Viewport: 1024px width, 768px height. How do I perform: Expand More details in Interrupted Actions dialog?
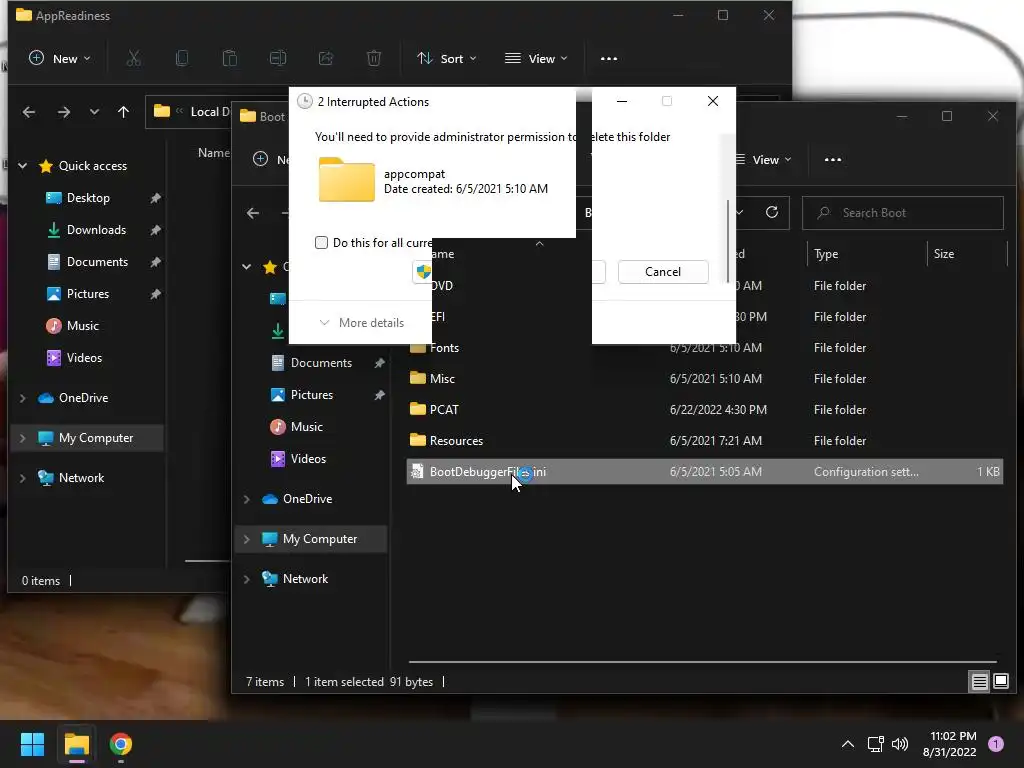click(361, 323)
